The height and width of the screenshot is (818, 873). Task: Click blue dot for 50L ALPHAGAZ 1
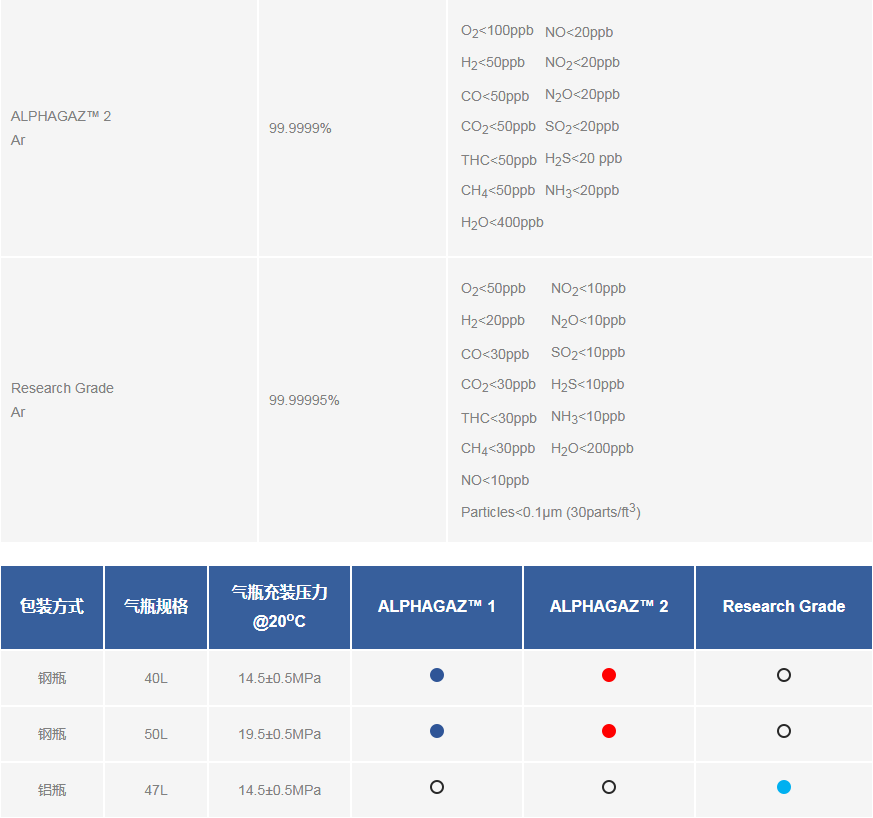437,731
